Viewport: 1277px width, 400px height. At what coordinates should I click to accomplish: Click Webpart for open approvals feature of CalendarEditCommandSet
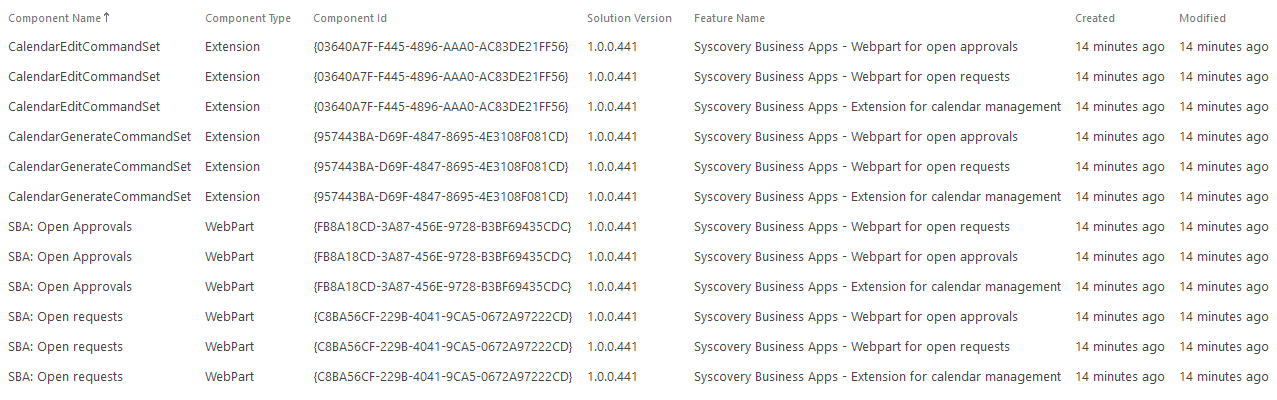[x=856, y=47]
